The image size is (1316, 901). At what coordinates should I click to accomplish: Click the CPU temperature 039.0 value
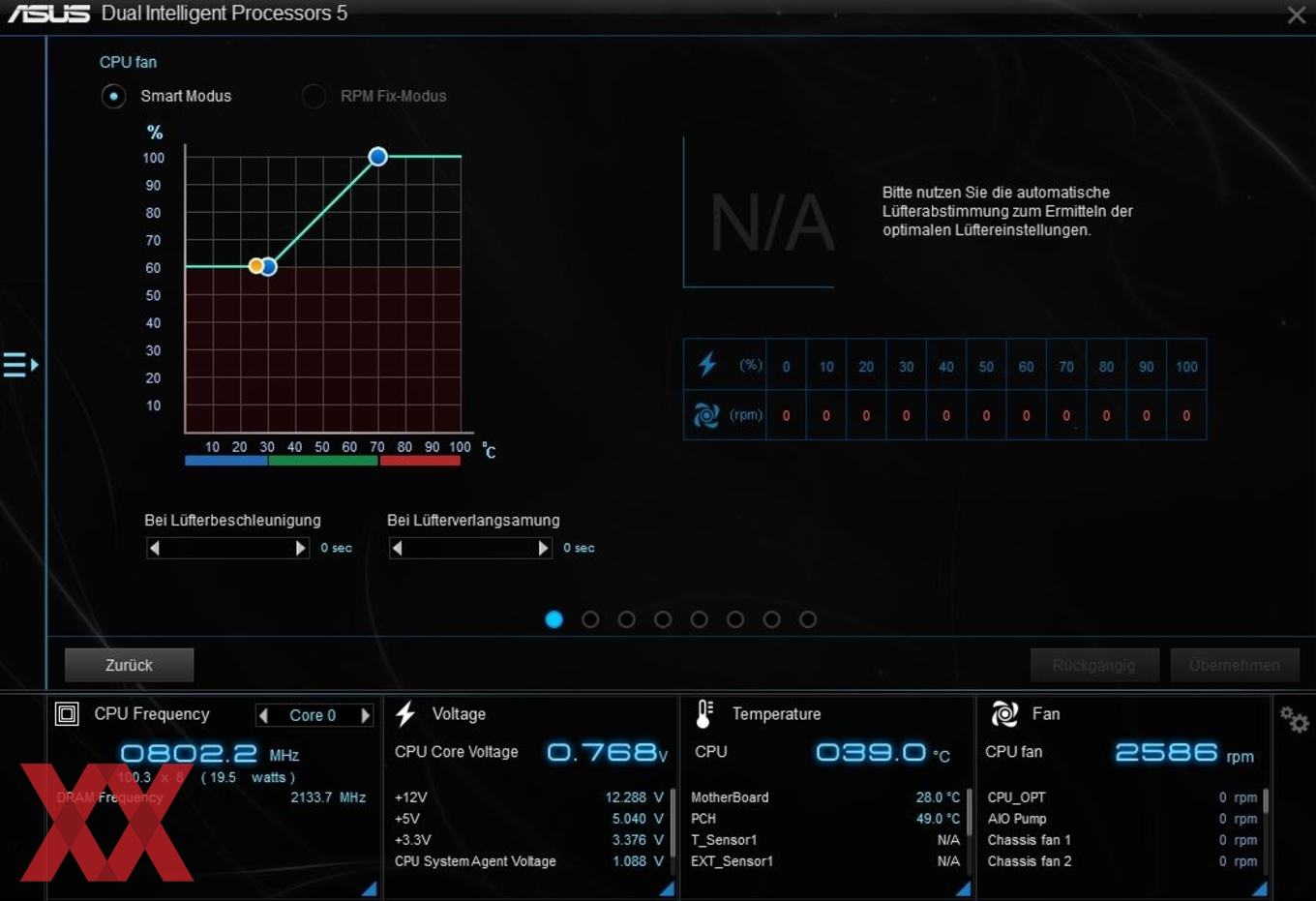[x=882, y=752]
